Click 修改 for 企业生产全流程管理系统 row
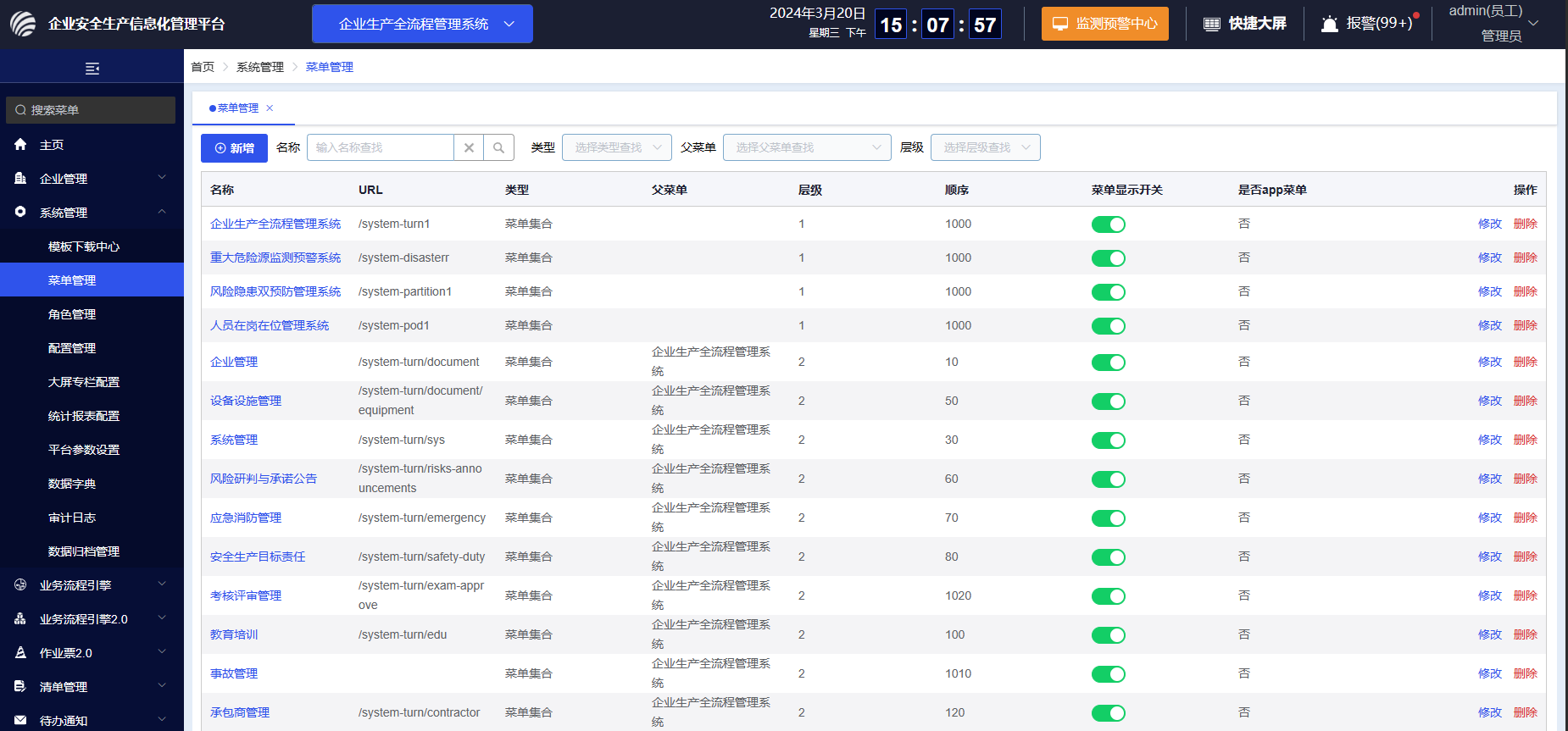Viewport: 1568px width, 731px height. [x=1489, y=224]
